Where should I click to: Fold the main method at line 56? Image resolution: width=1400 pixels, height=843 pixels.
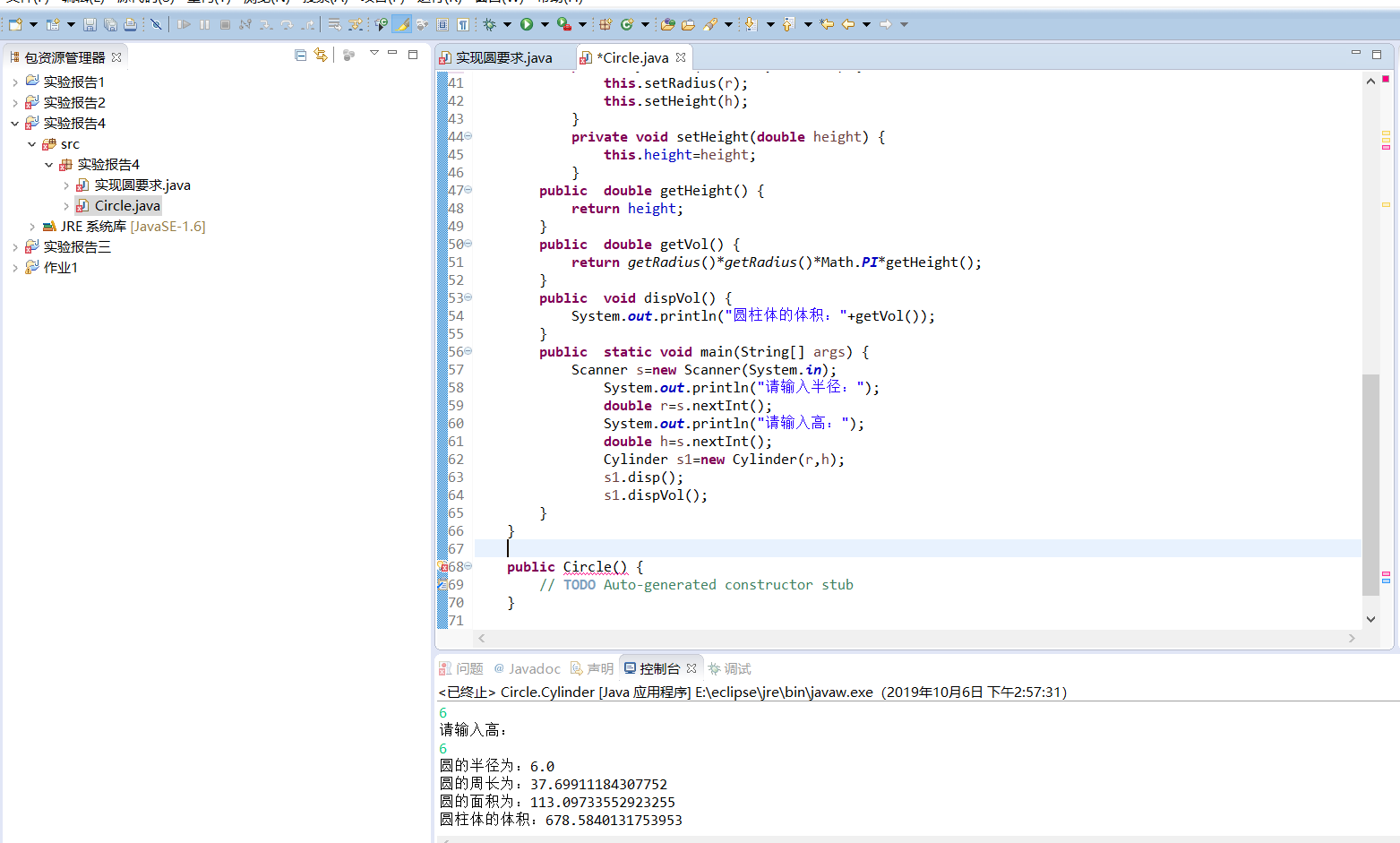tap(468, 351)
